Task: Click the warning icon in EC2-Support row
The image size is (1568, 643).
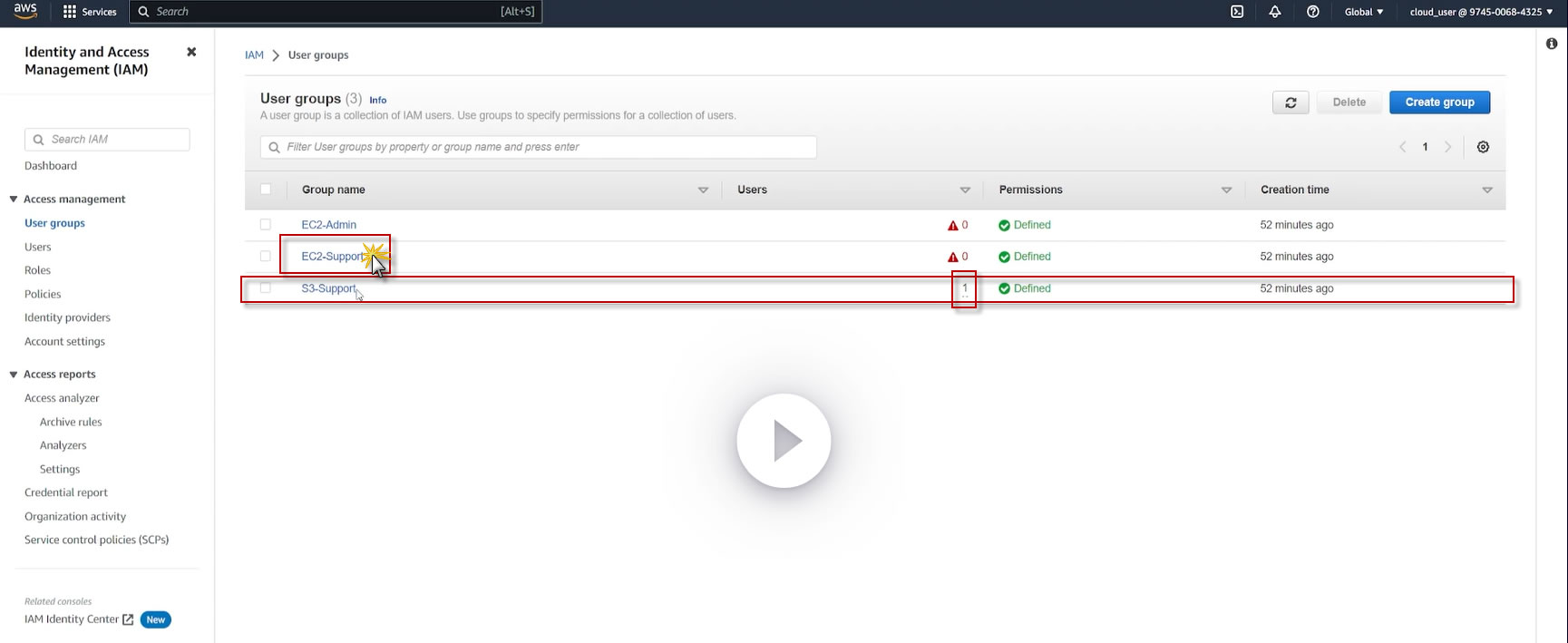Action: (952, 257)
